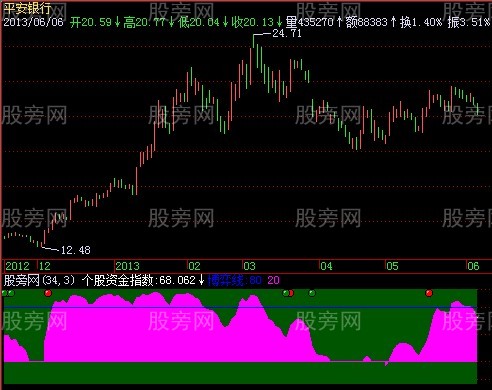Viewport: 492px width, 390px height.
Task: Click the turnover amount 额88383 value
Action: tap(370, 22)
